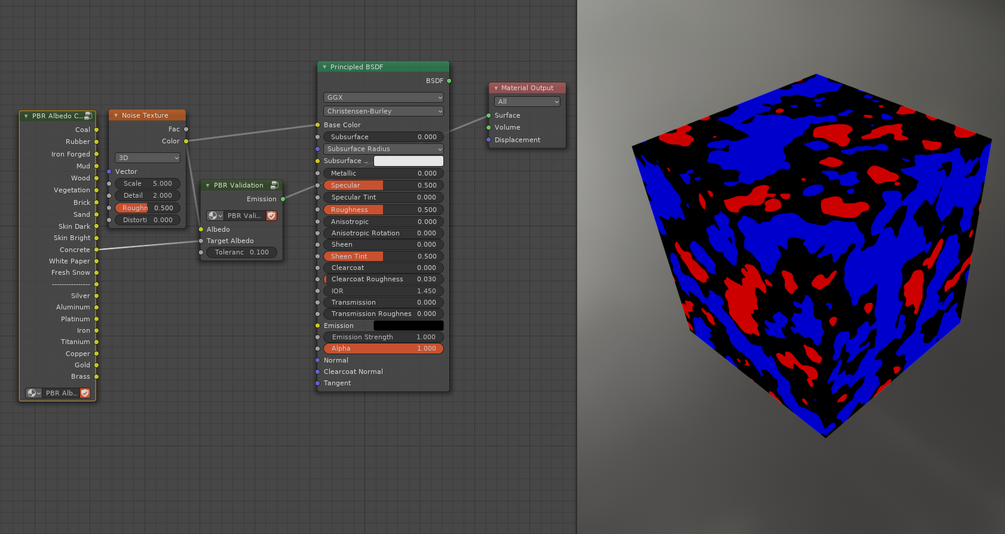Click the Principled BSDF green output socket
This screenshot has width=1005, height=534.
(449, 81)
